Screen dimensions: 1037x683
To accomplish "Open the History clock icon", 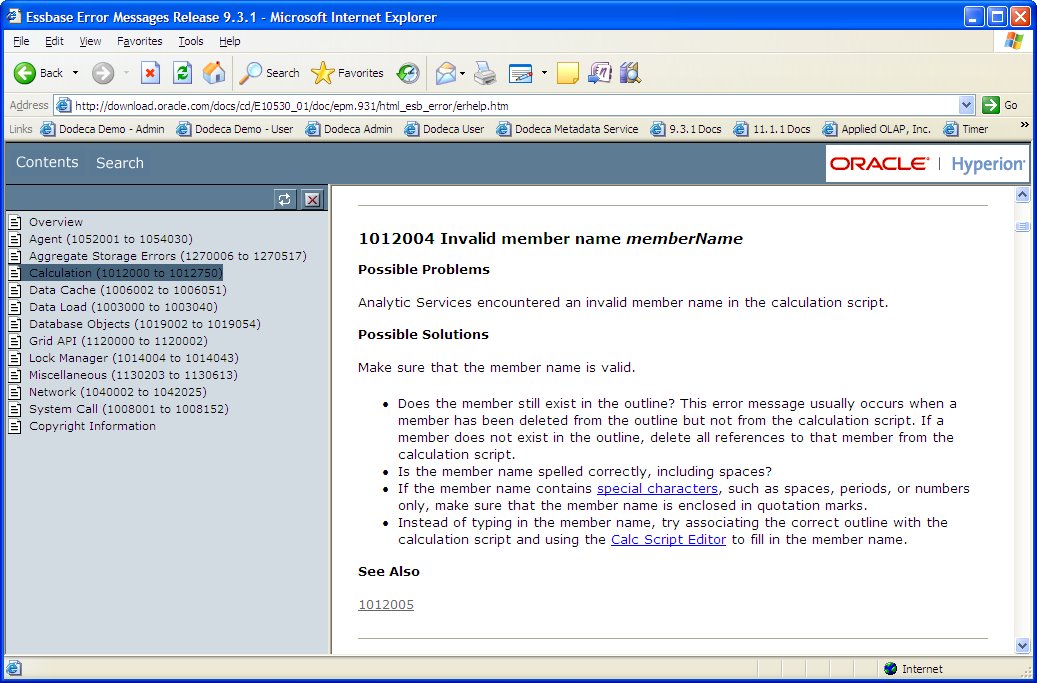I will tap(408, 73).
